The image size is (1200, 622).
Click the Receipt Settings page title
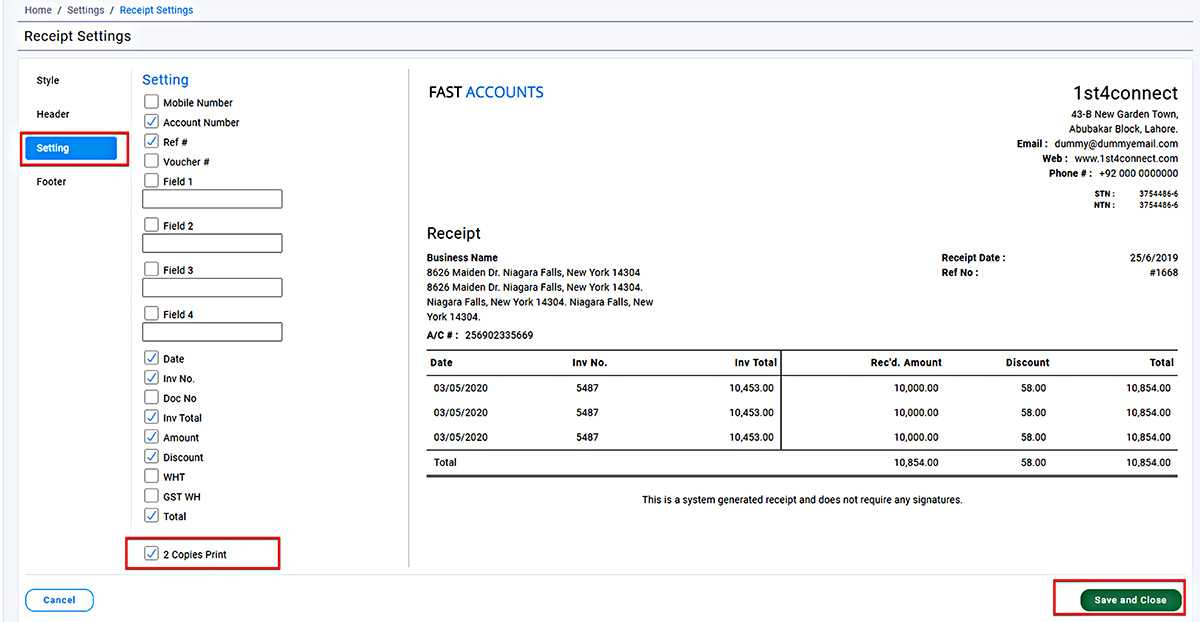(77, 36)
